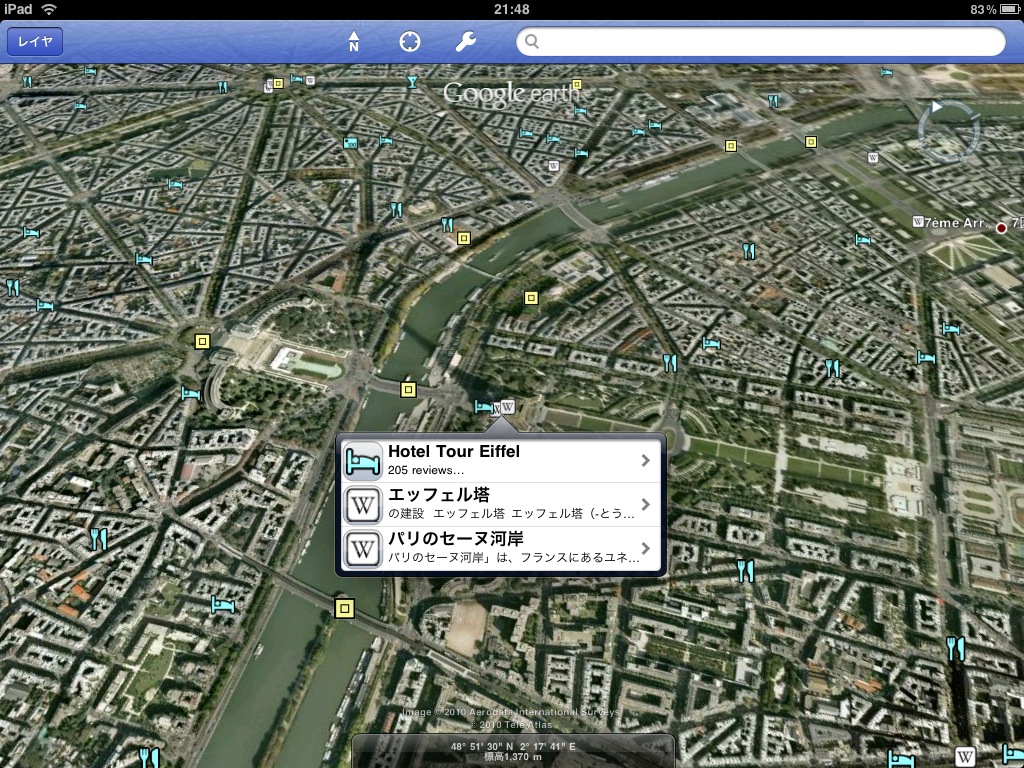Open settings with the wrench icon

465,41
